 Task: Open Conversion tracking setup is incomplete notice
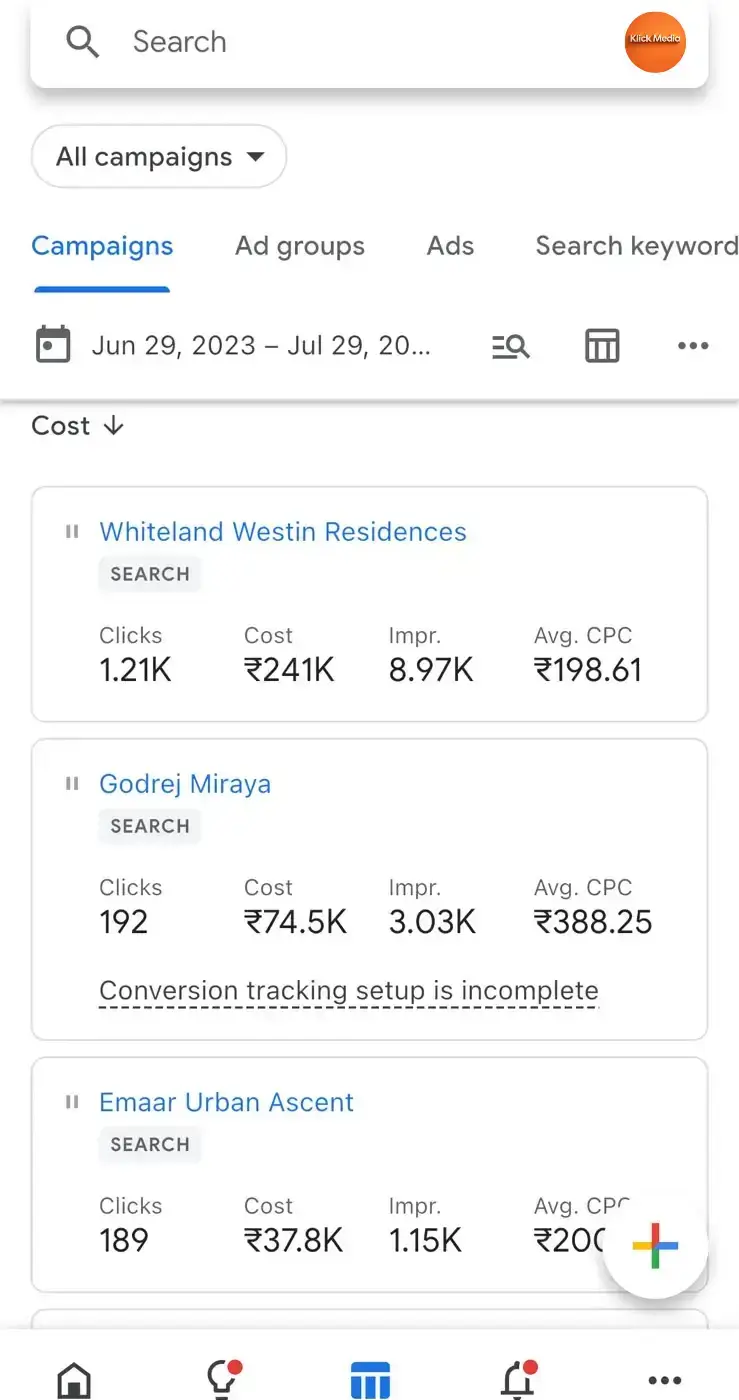click(349, 991)
